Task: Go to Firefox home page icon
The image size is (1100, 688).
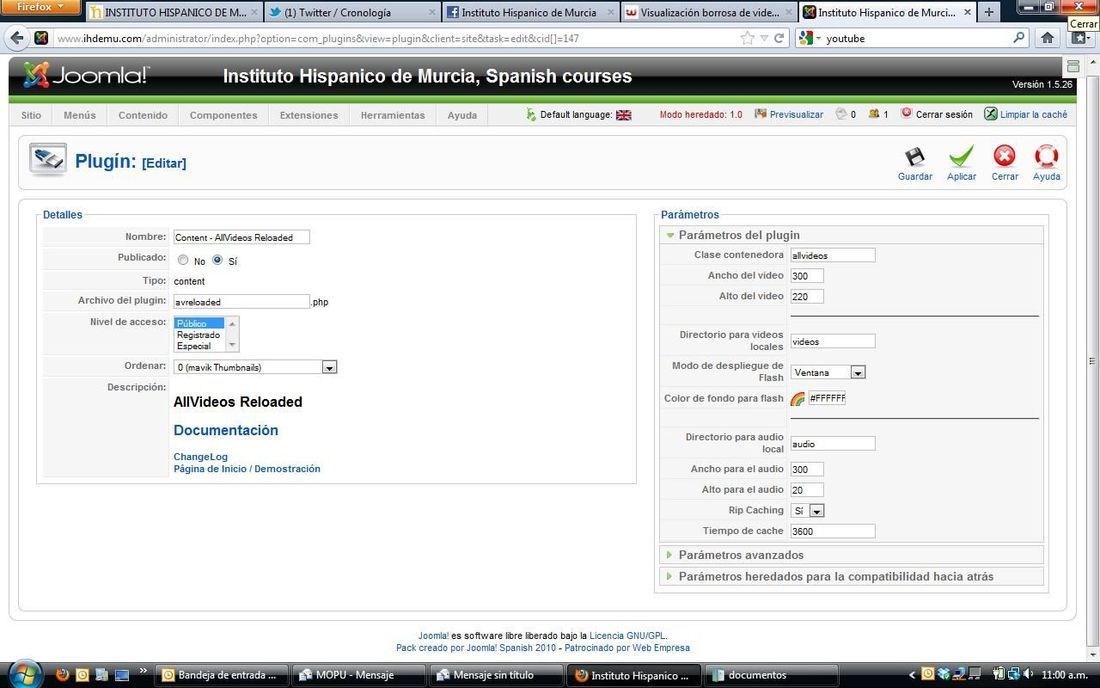Action: tap(1047, 38)
